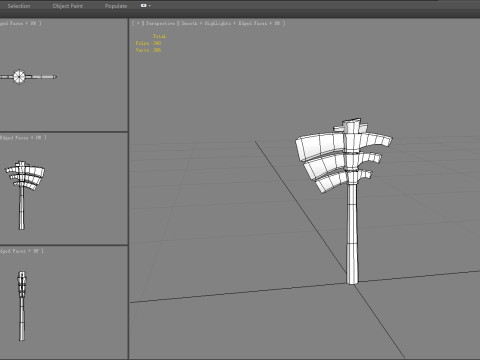Click the Edged Faces label in the bottom-left viewport
Image resolution: width=480 pixels, height=360 pixels.
[13, 251]
